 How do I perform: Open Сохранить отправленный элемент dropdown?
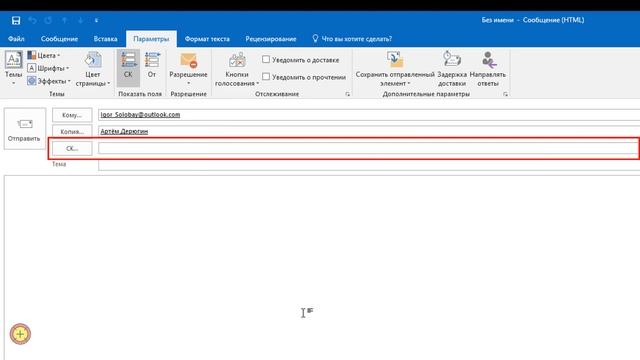point(395,69)
